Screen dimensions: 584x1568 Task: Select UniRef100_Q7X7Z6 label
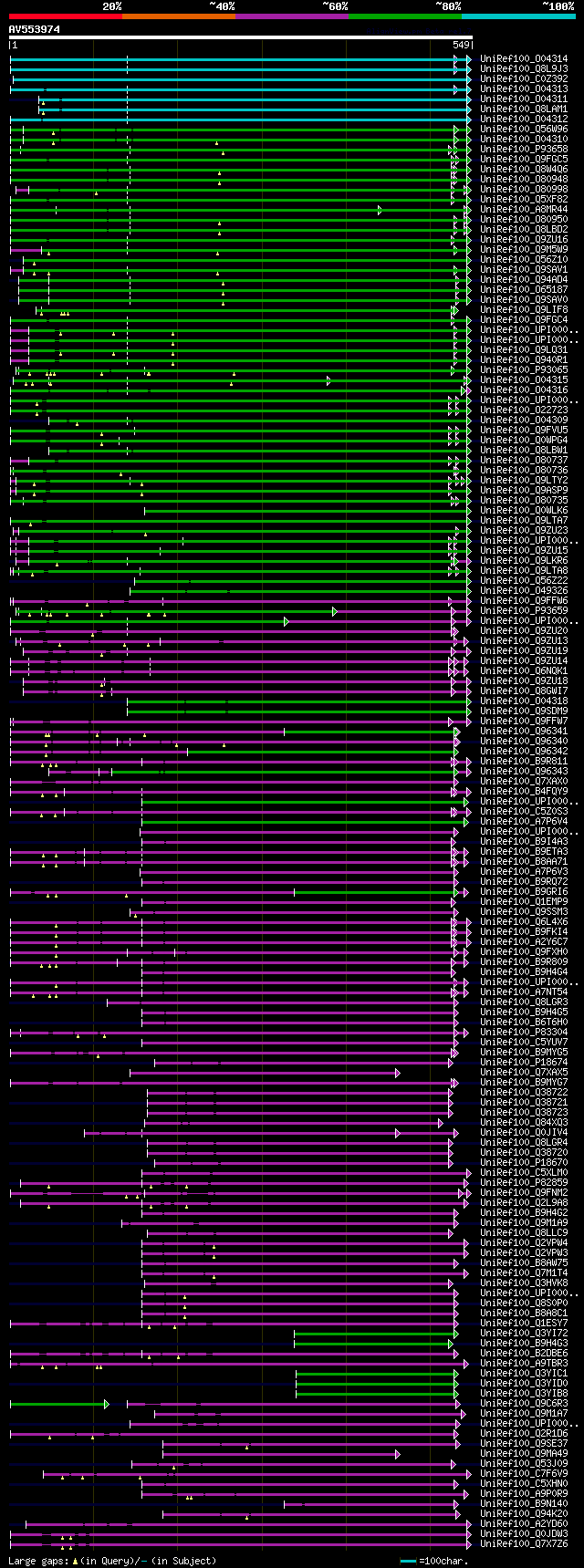click(x=524, y=1543)
